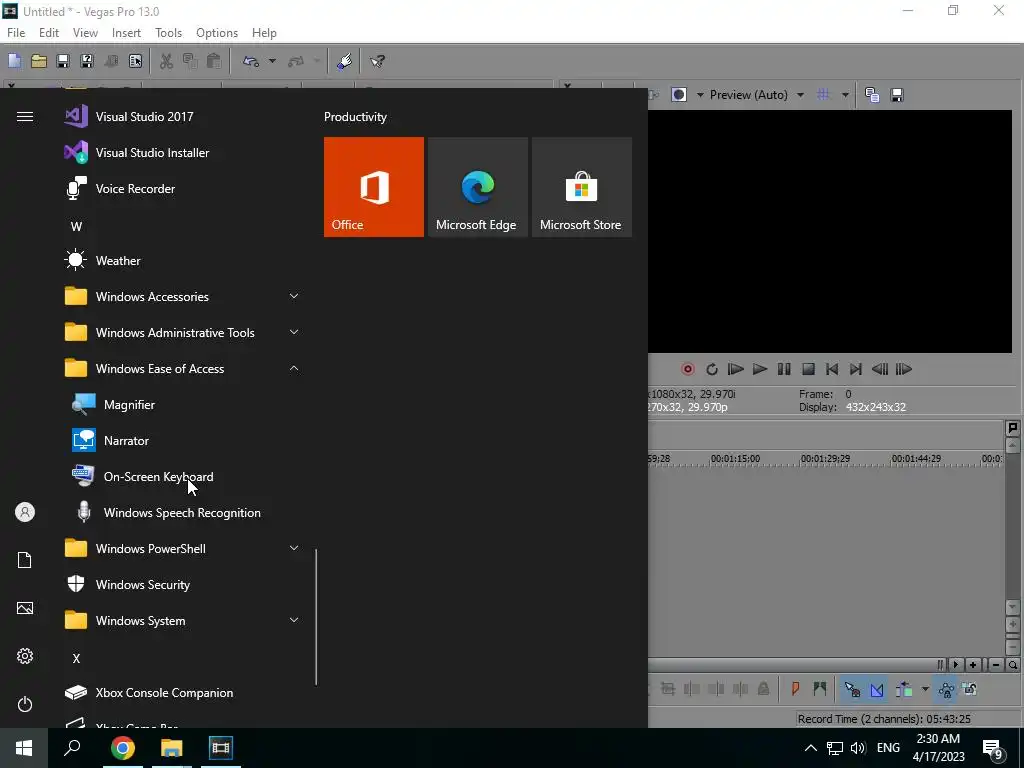Click the Undo arrow icon
The image size is (1024, 768).
click(x=251, y=61)
